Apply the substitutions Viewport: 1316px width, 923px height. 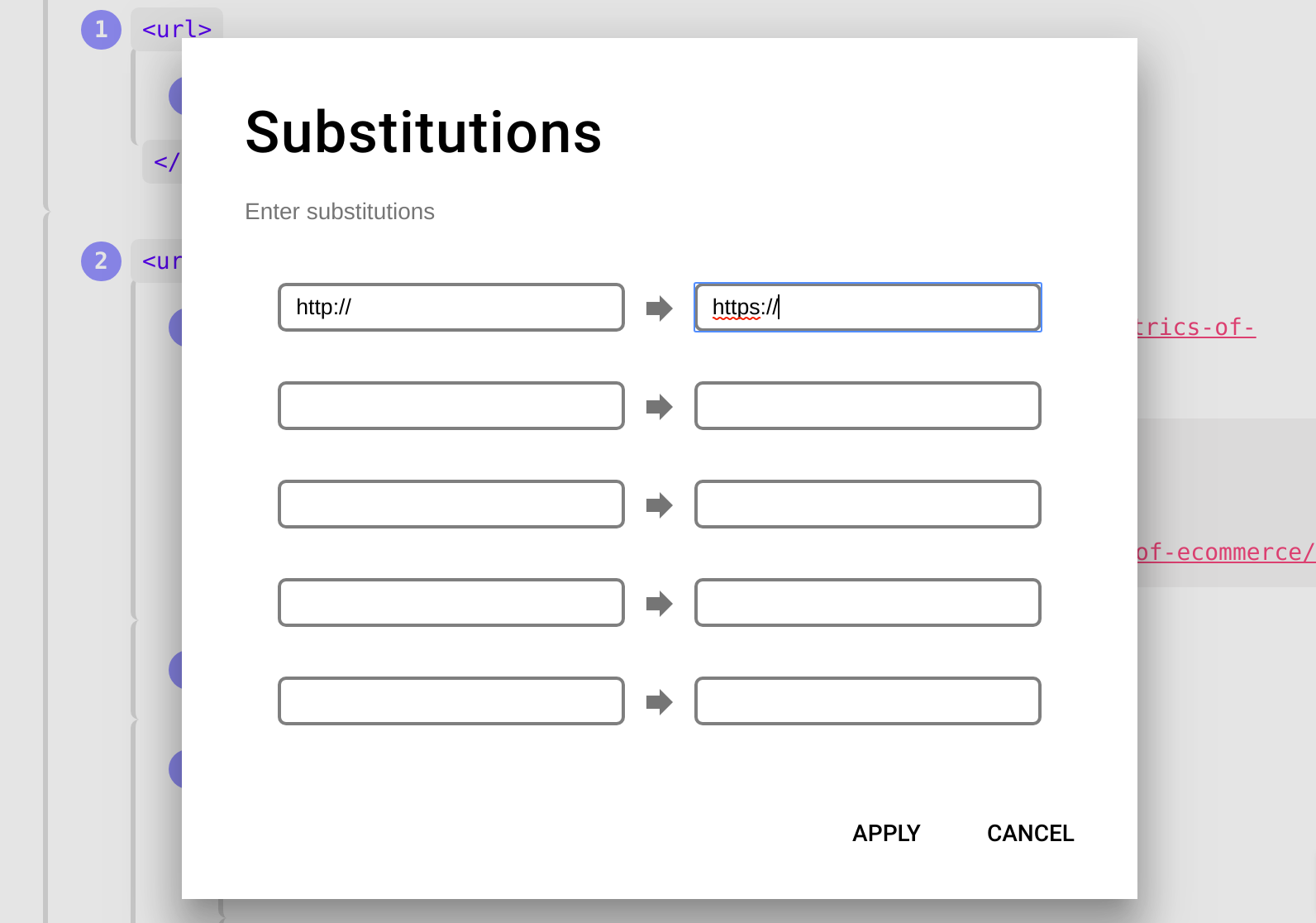[886, 833]
